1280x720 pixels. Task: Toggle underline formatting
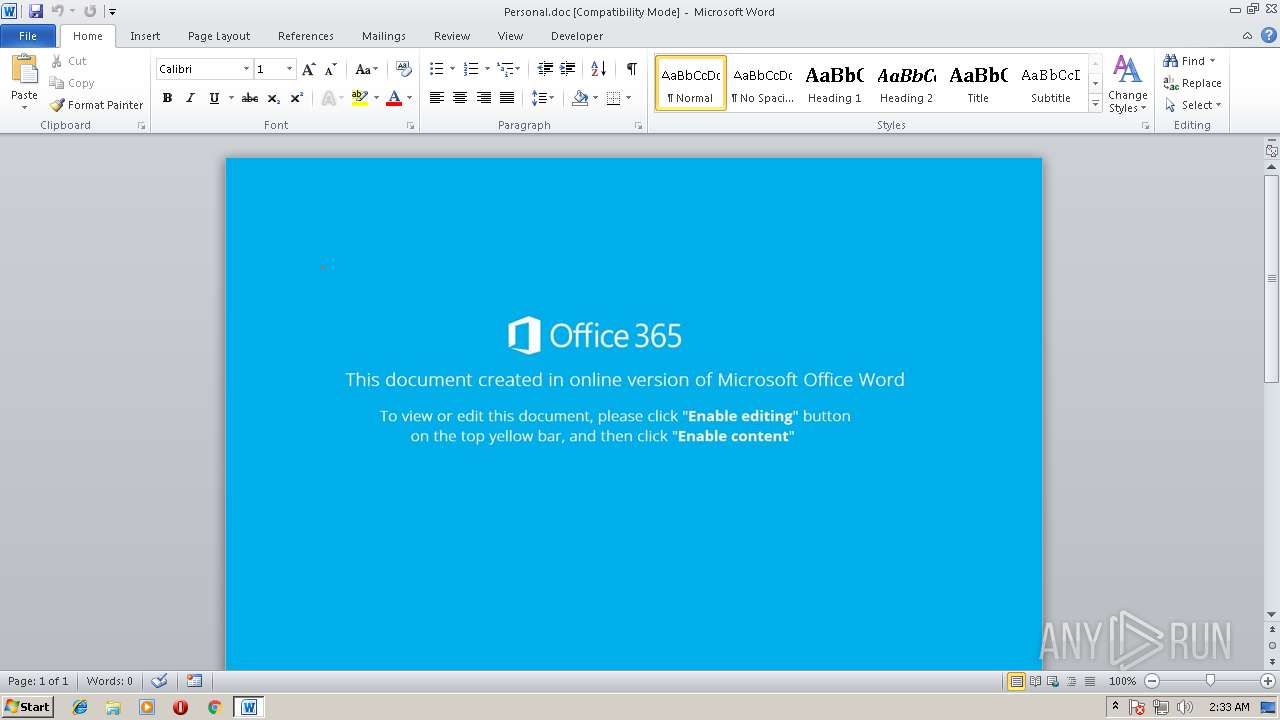click(x=214, y=98)
